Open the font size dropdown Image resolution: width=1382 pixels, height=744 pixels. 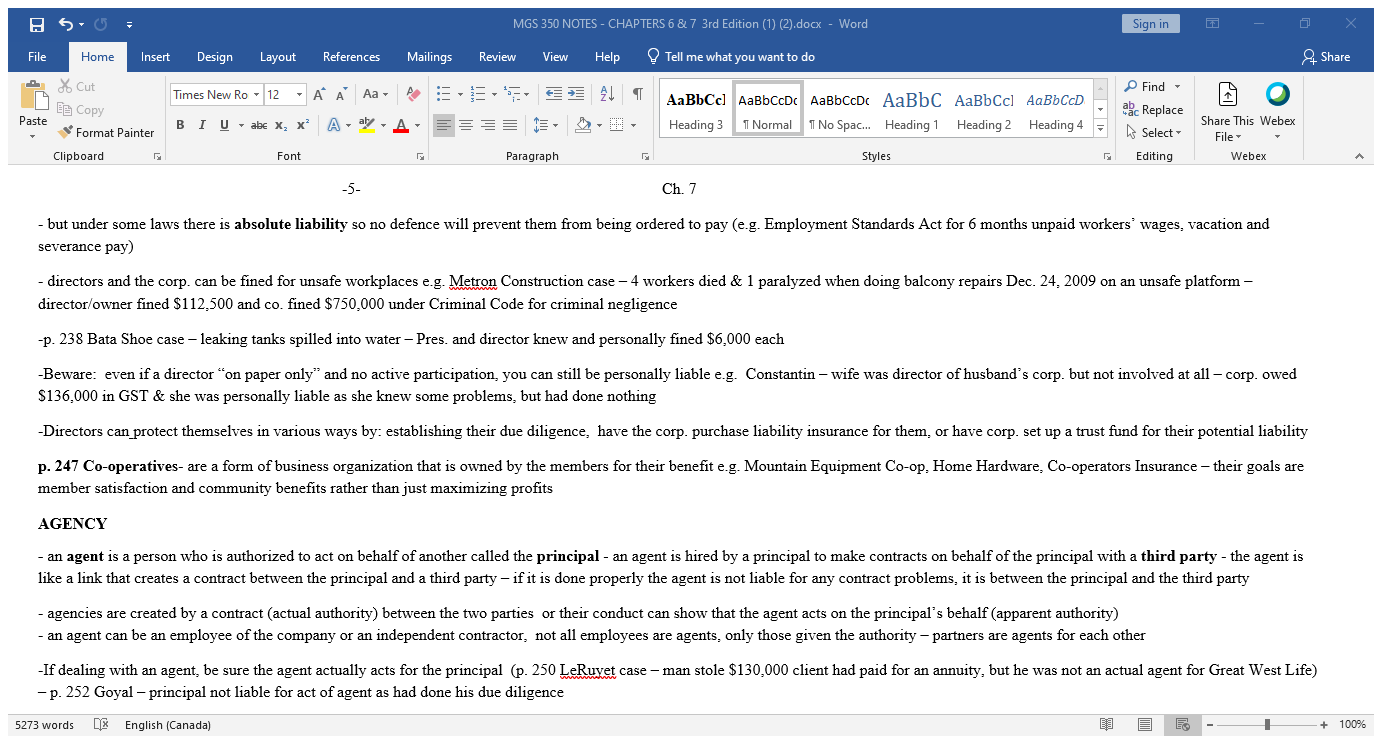[299, 95]
